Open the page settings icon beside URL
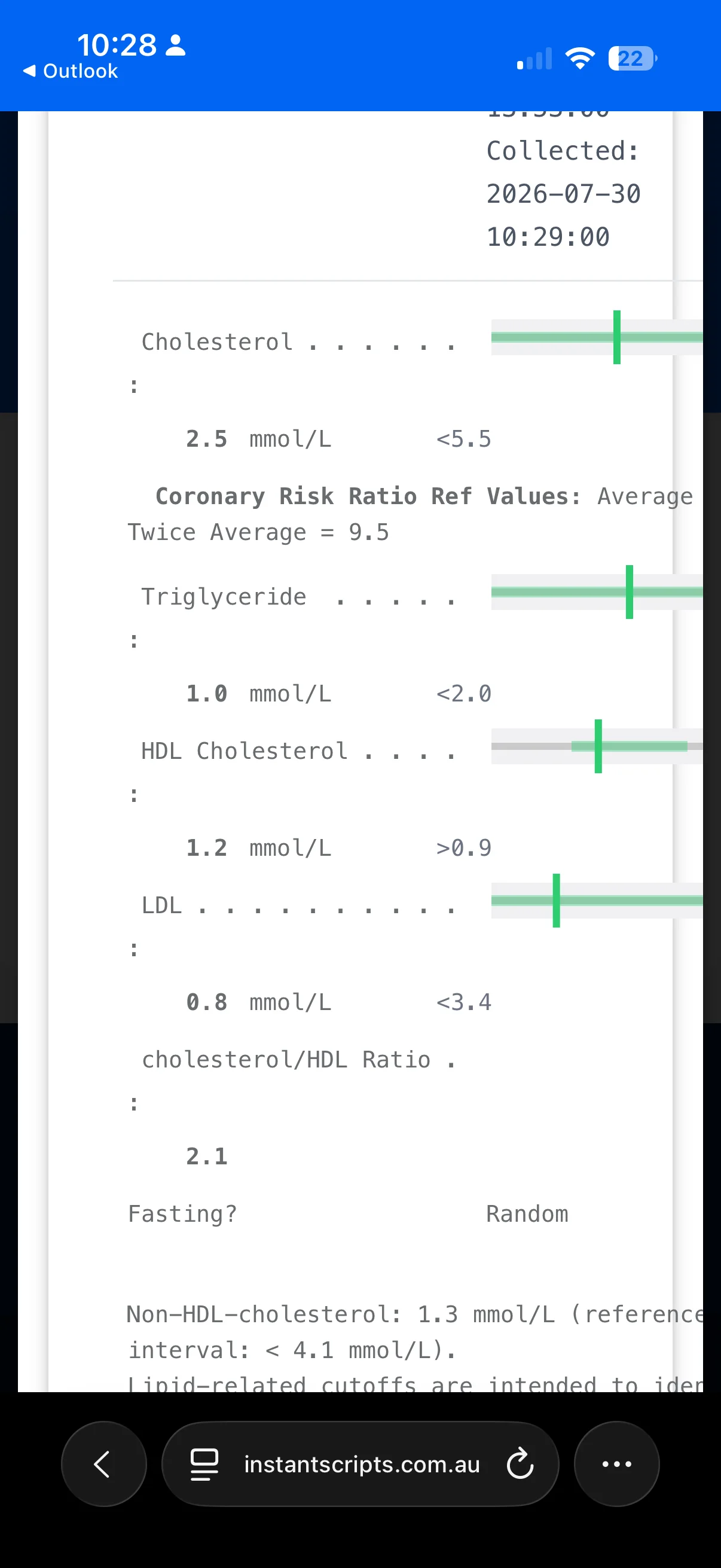The width and height of the screenshot is (721, 1568). click(204, 1464)
